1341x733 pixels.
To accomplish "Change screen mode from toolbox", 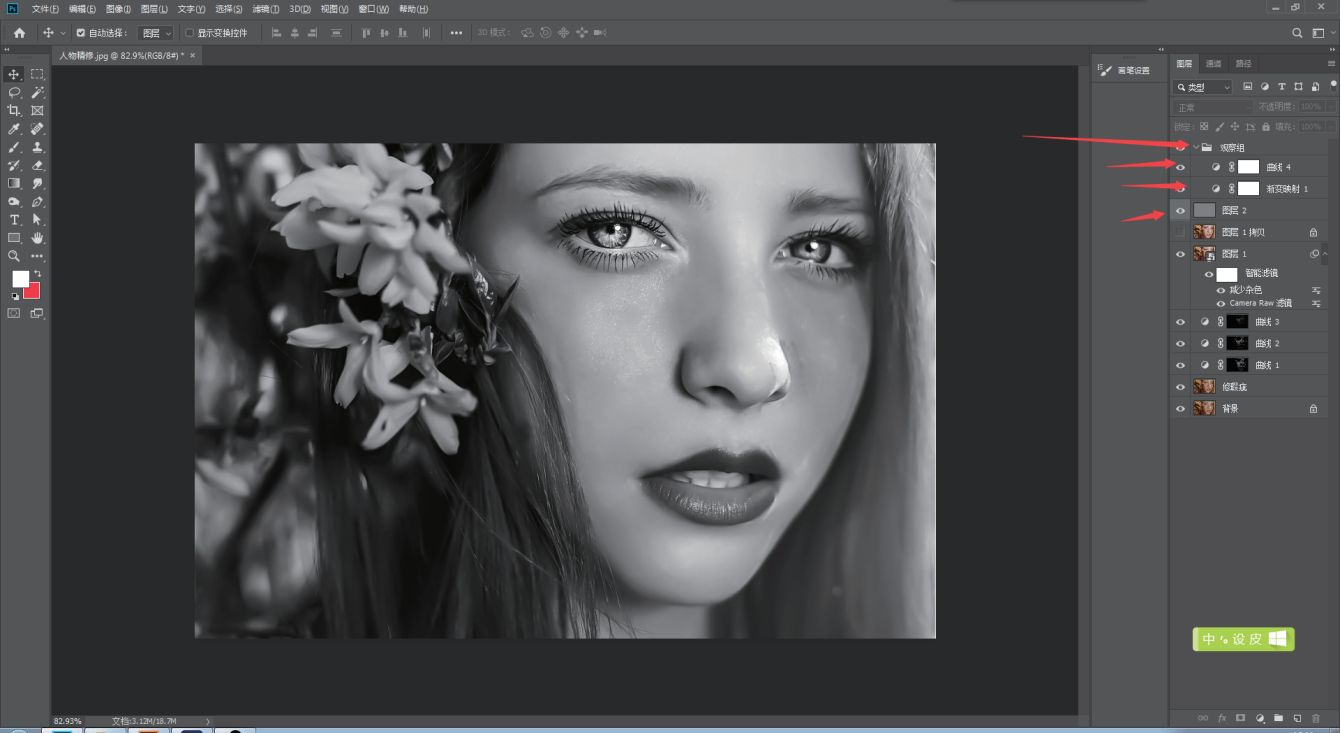I will 37,313.
